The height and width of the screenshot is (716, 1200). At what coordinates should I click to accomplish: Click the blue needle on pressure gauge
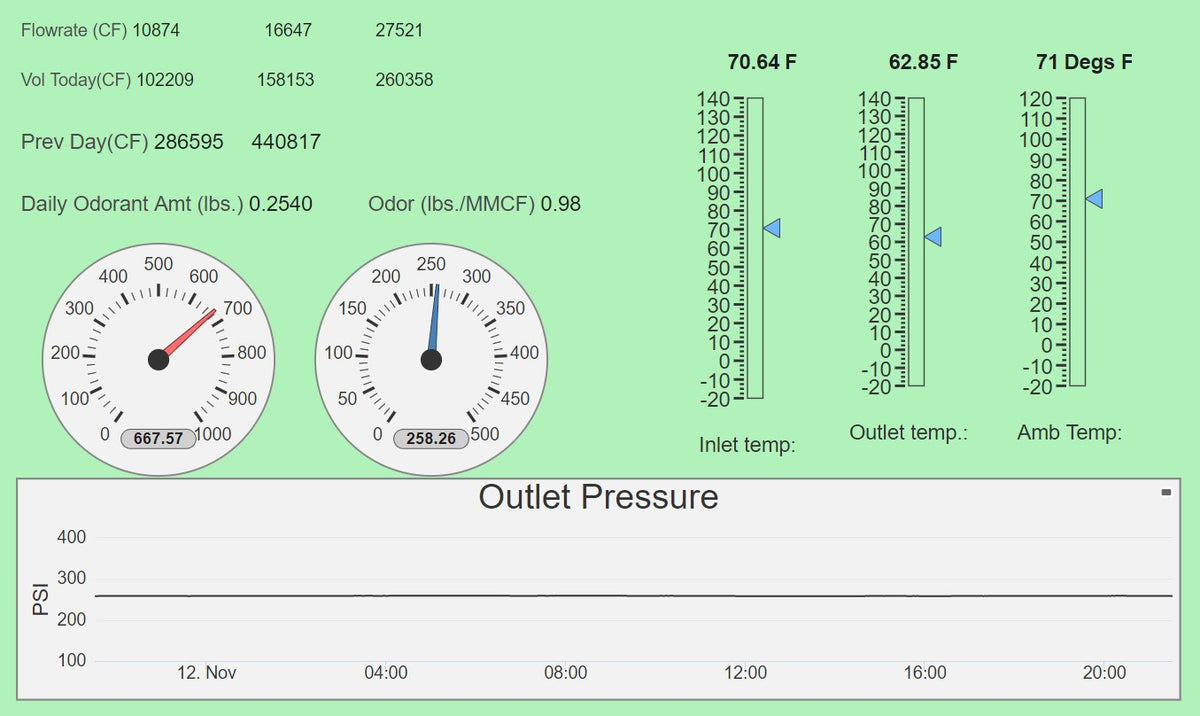pyautogui.click(x=434, y=322)
